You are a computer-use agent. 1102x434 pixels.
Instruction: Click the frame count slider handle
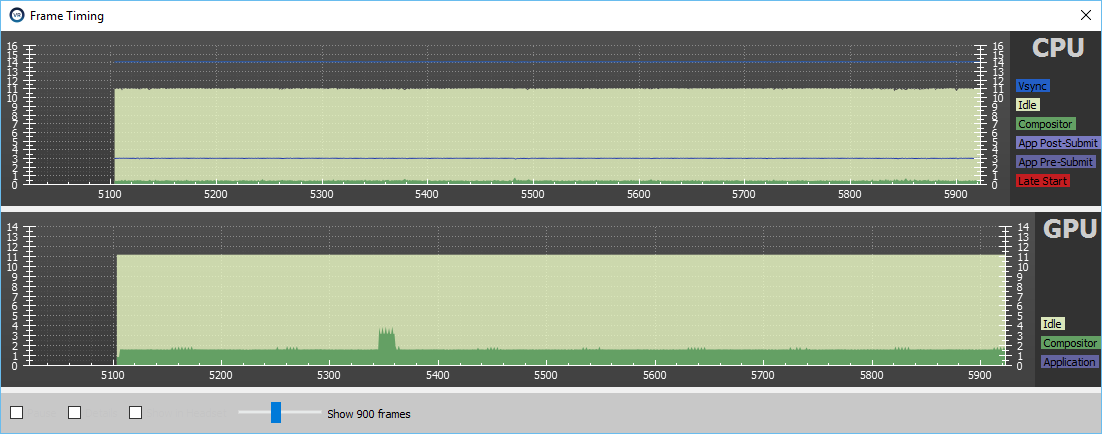coord(276,413)
